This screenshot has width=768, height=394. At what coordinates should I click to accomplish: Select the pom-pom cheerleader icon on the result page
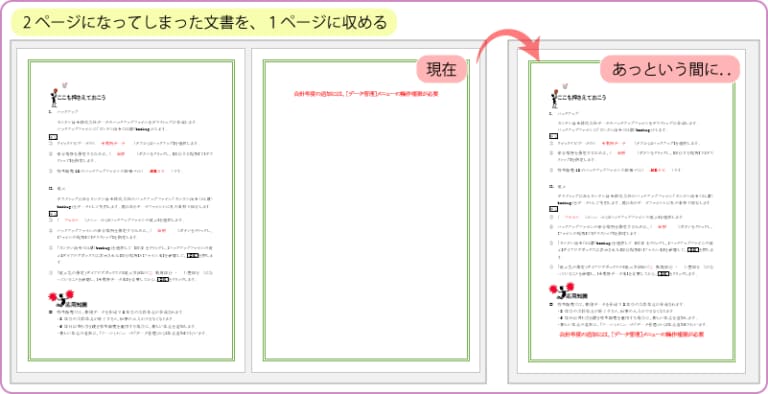tap(561, 291)
